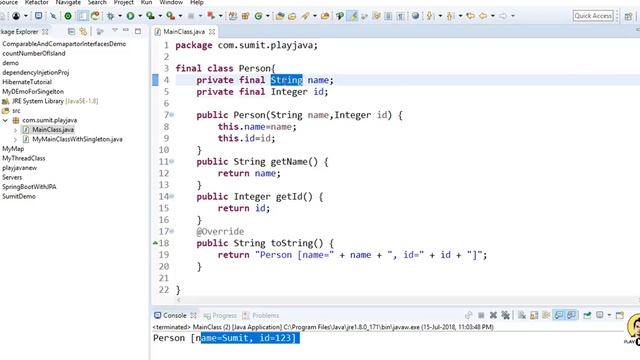The image size is (640, 360).
Task: Expand MyMainClassWithSingleton.java tree node
Action: 15,140
